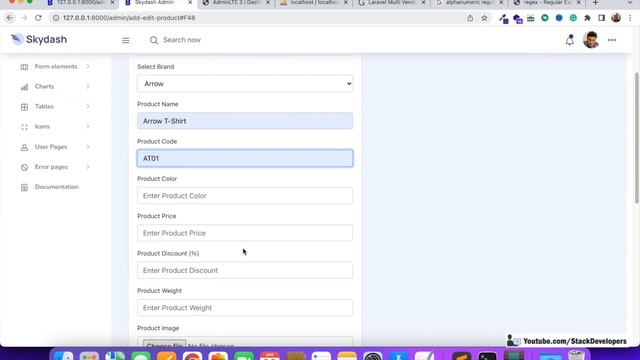Click the Product Name field
This screenshot has height=360, width=640.
pyautogui.click(x=245, y=121)
